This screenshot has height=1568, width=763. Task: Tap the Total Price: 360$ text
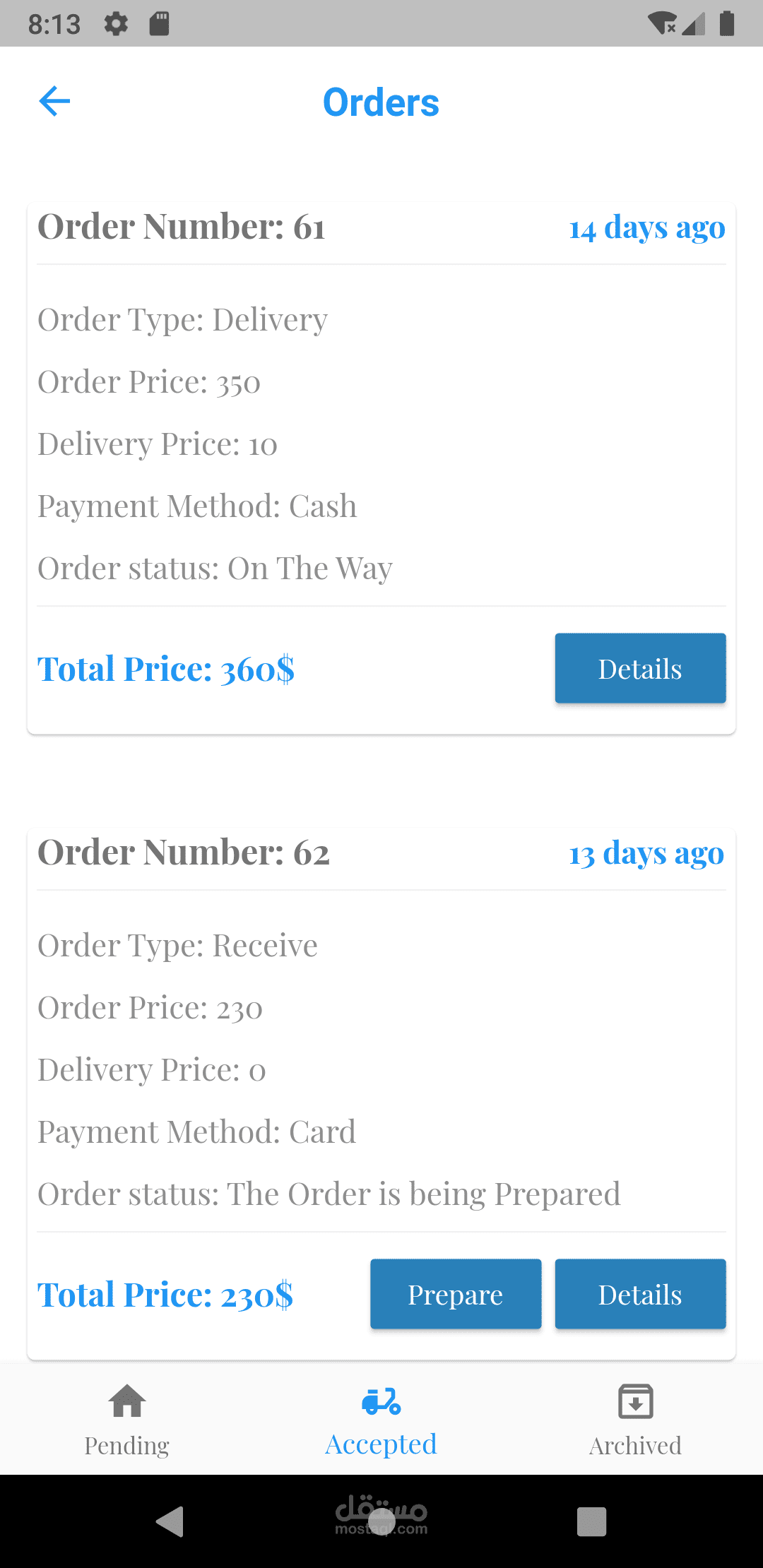click(x=166, y=669)
